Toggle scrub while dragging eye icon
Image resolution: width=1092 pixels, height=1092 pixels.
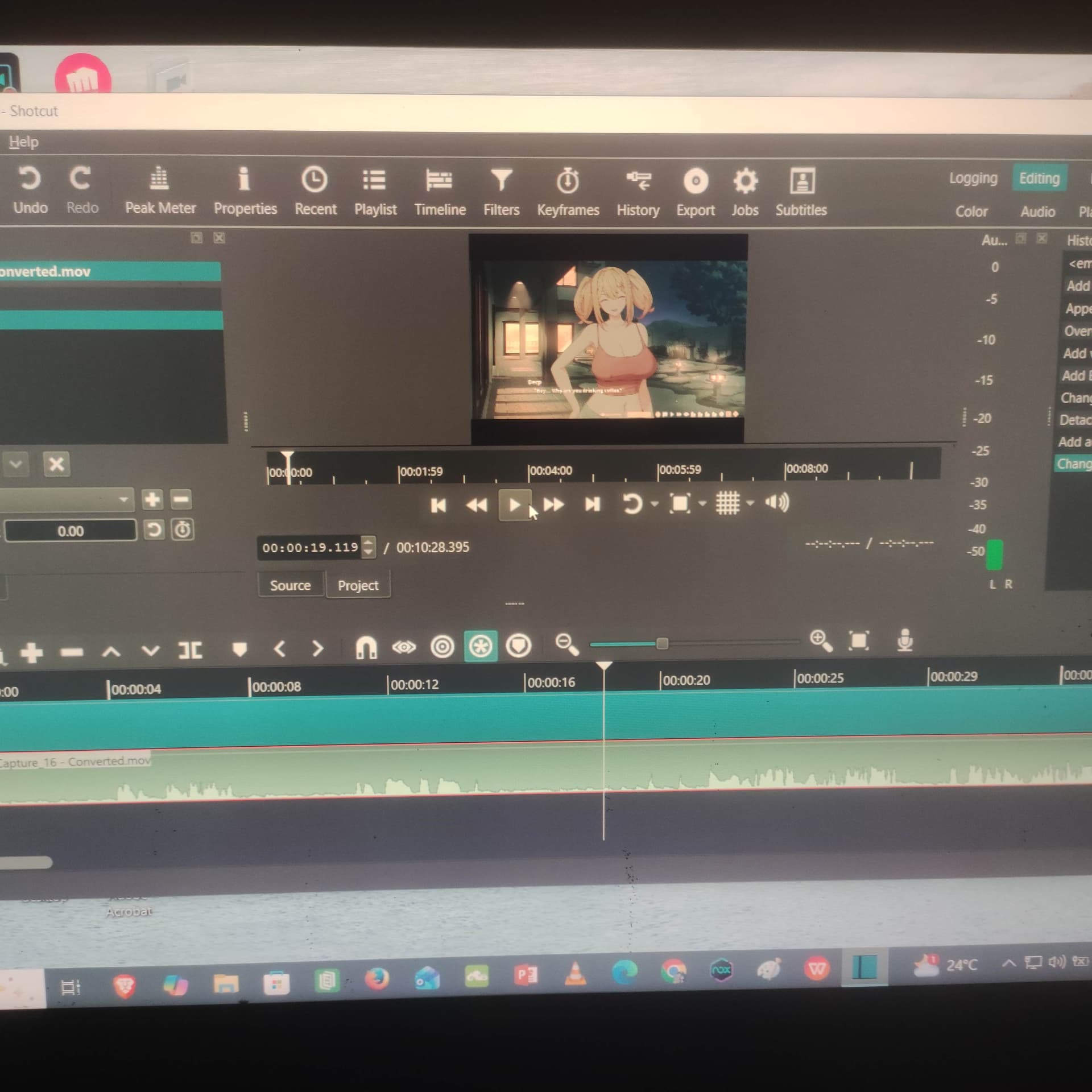coord(404,647)
